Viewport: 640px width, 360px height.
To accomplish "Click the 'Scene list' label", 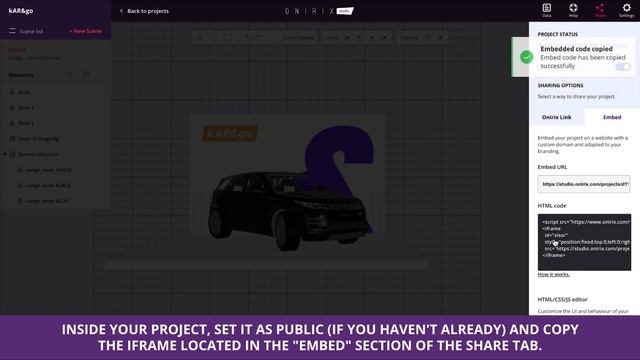I will (31, 31).
